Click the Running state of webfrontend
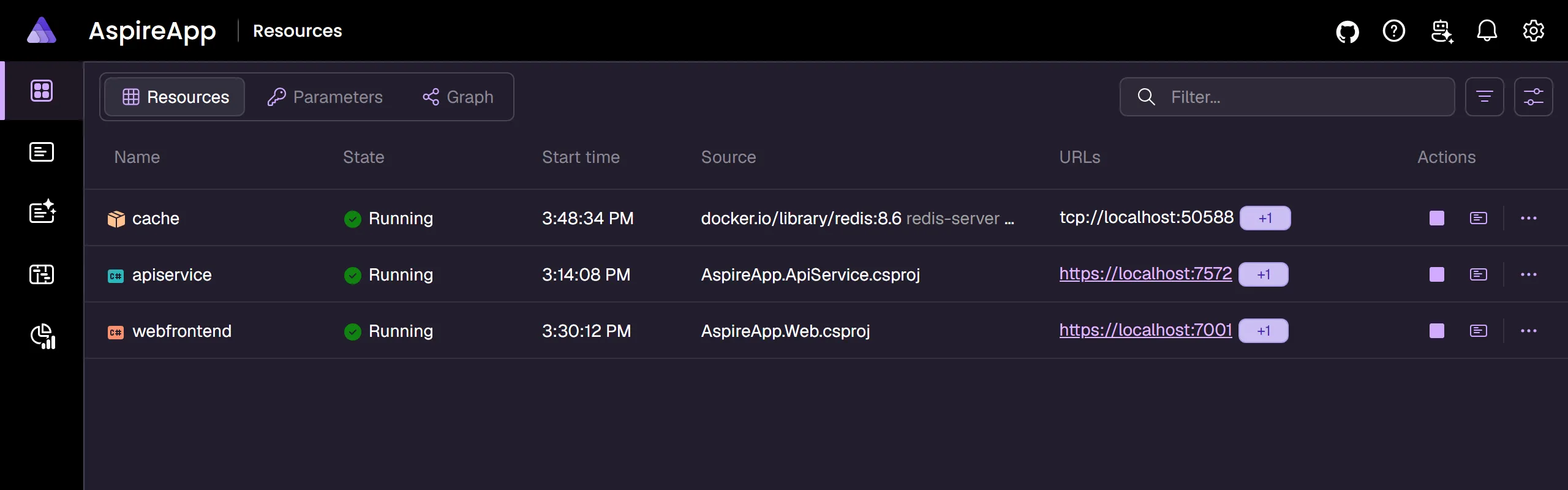Screen dimensions: 1568x490 pos(388,331)
